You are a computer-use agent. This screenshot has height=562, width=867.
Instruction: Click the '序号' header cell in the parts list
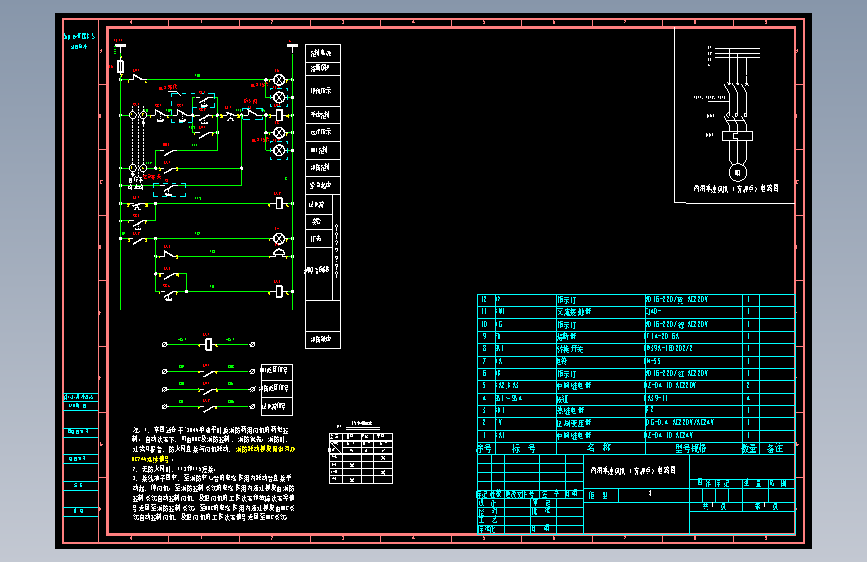pos(485,449)
